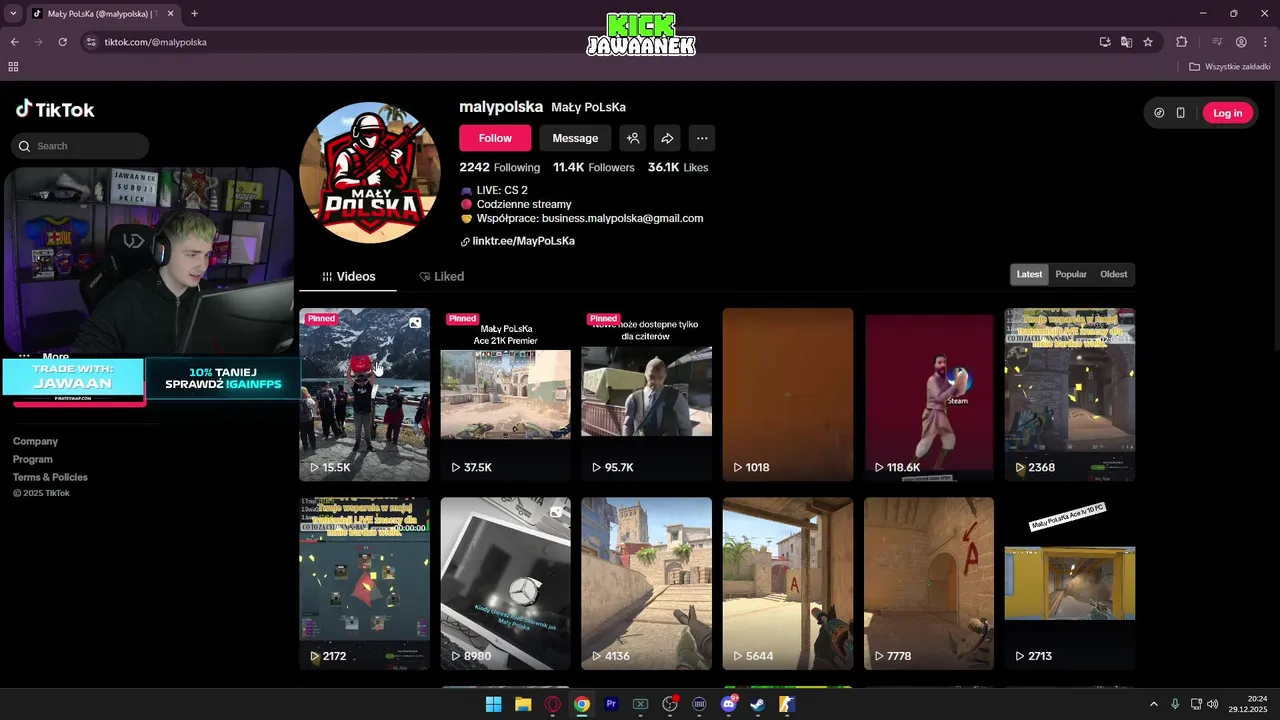Sort videos by Oldest

click(x=1113, y=274)
